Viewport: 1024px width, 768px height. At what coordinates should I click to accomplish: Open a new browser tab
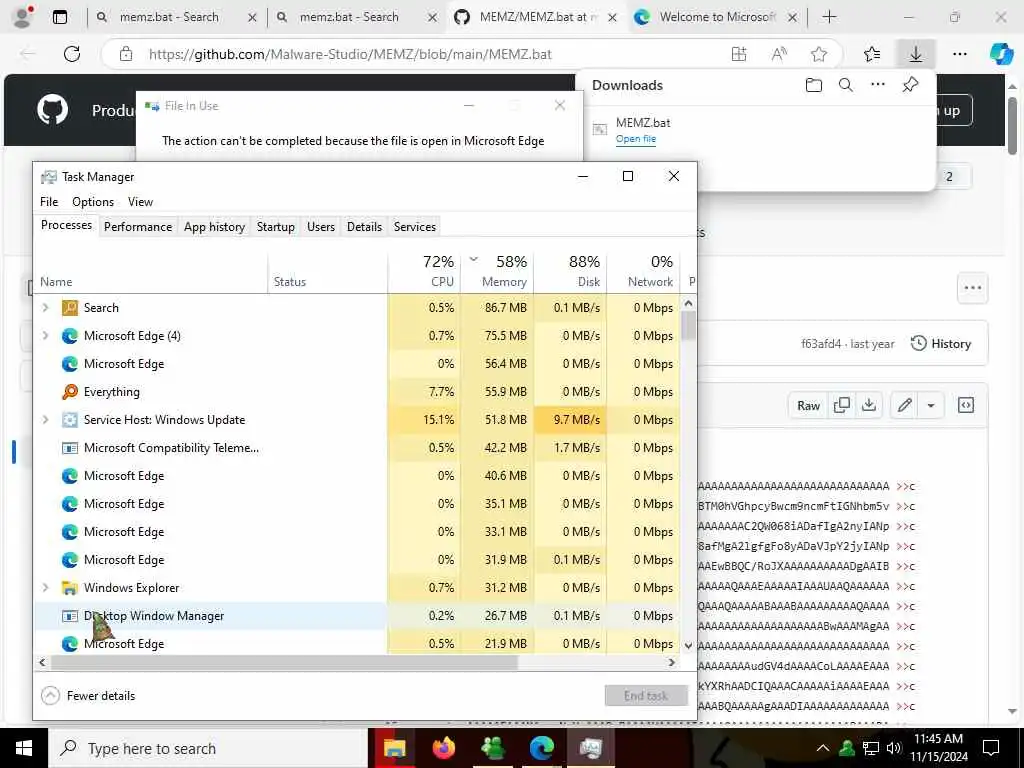pyautogui.click(x=829, y=17)
